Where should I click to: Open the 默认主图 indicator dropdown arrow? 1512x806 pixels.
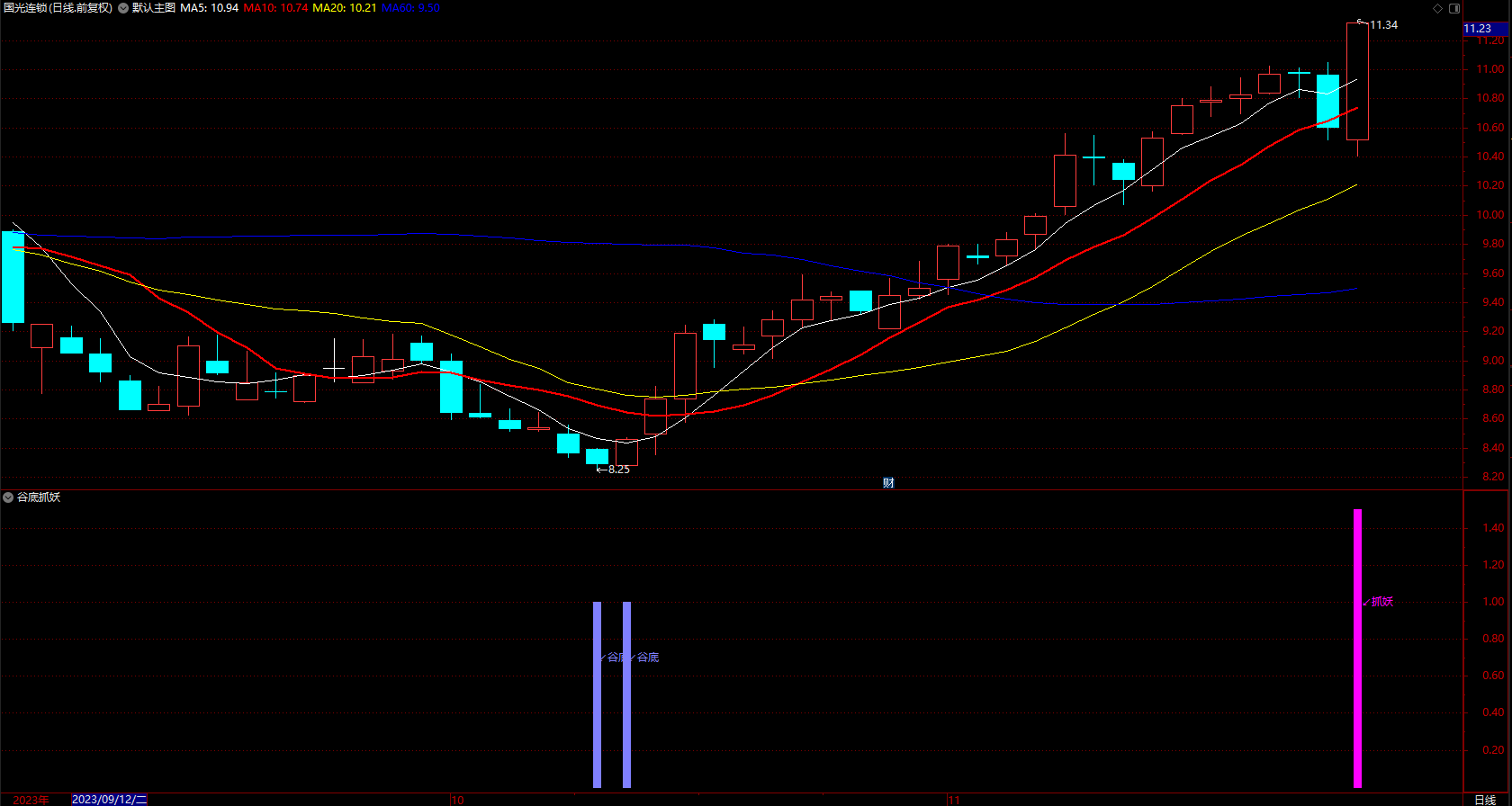tap(123, 8)
